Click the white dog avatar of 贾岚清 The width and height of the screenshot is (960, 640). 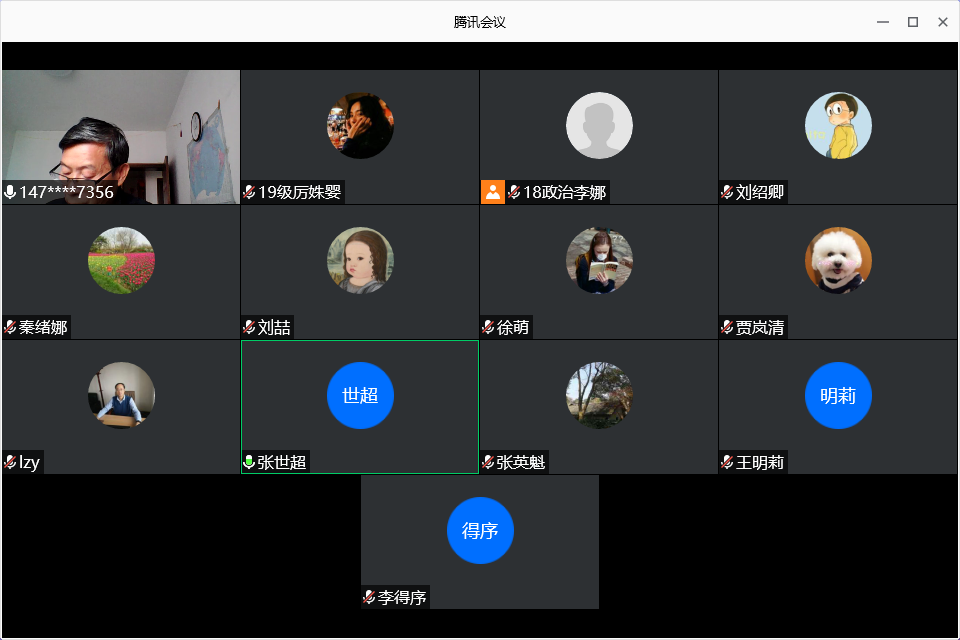pos(838,260)
